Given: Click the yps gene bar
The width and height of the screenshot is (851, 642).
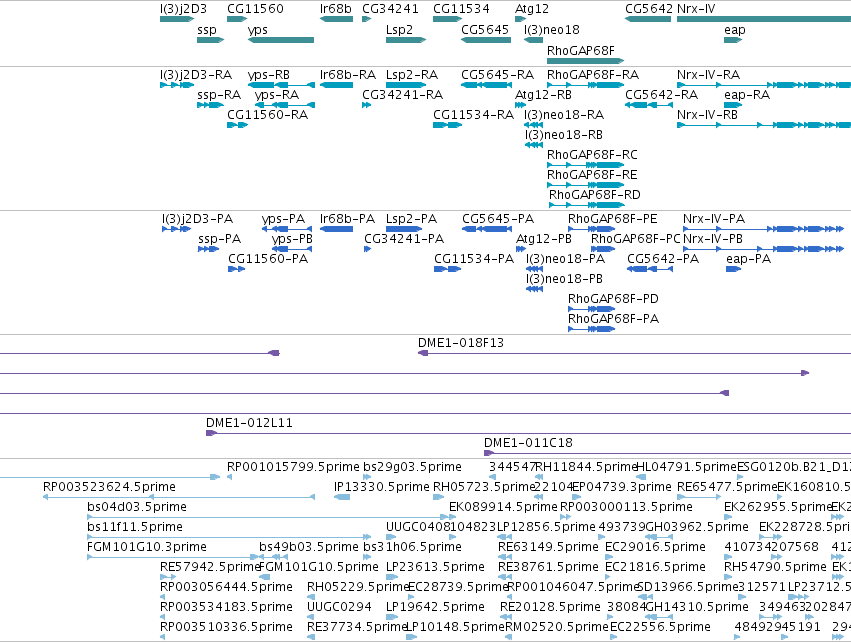Looking at the screenshot, I should coord(281,40).
